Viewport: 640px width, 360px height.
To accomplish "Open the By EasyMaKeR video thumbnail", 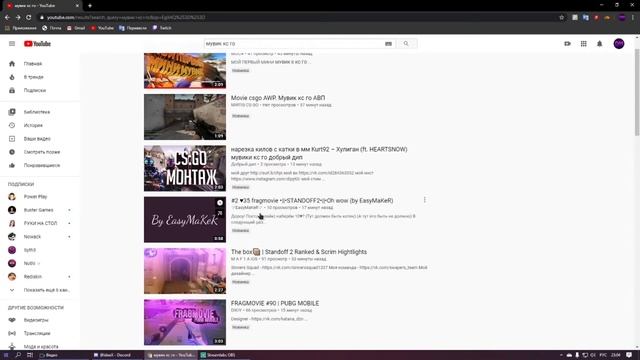I will pos(185,220).
